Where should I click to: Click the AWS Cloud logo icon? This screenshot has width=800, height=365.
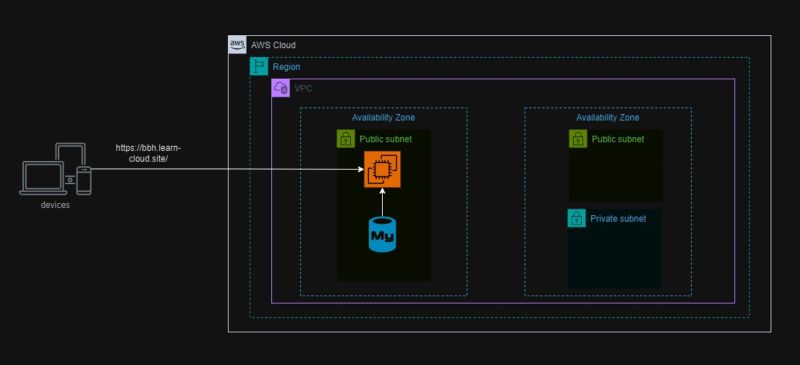click(237, 44)
